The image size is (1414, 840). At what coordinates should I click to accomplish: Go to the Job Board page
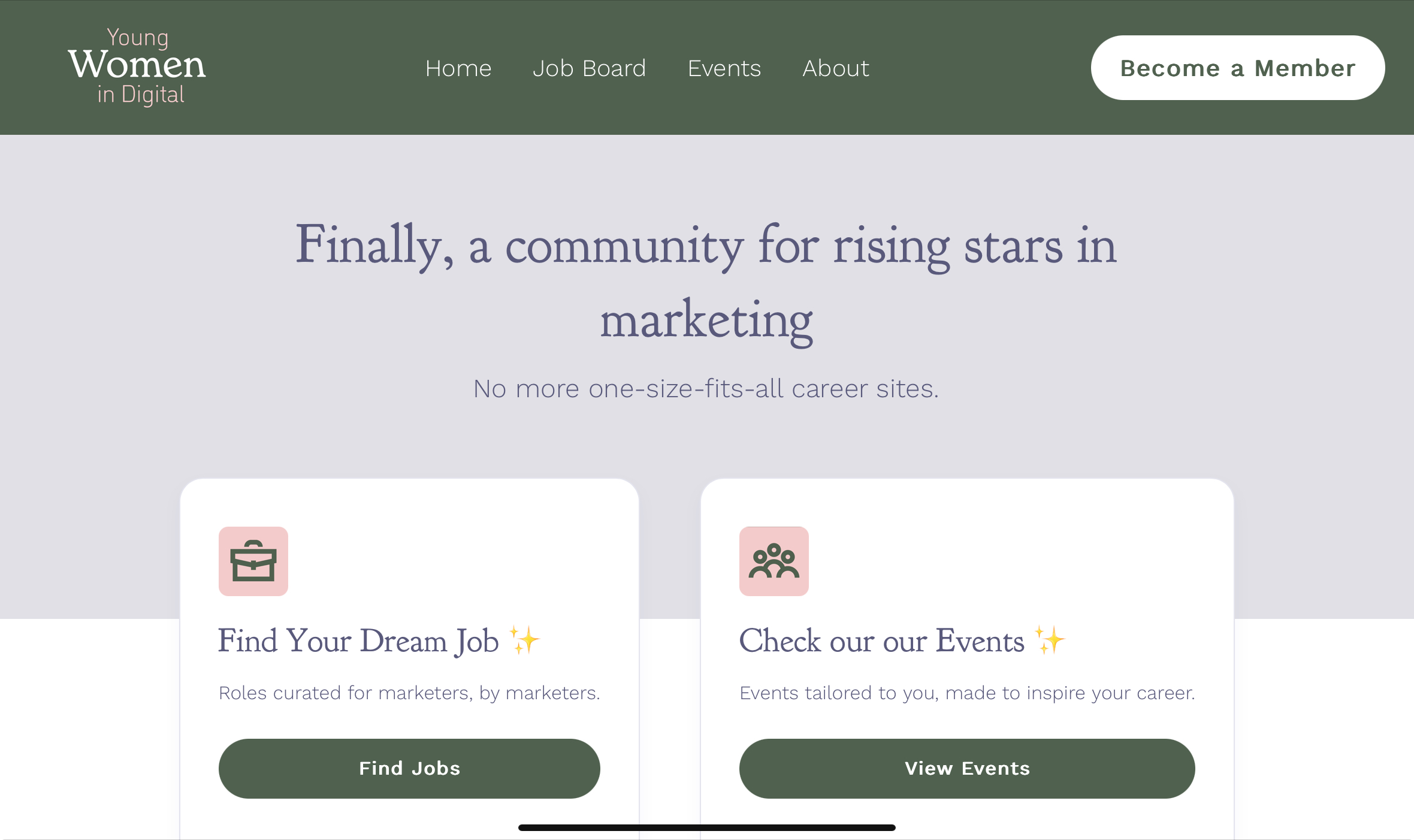coord(590,68)
